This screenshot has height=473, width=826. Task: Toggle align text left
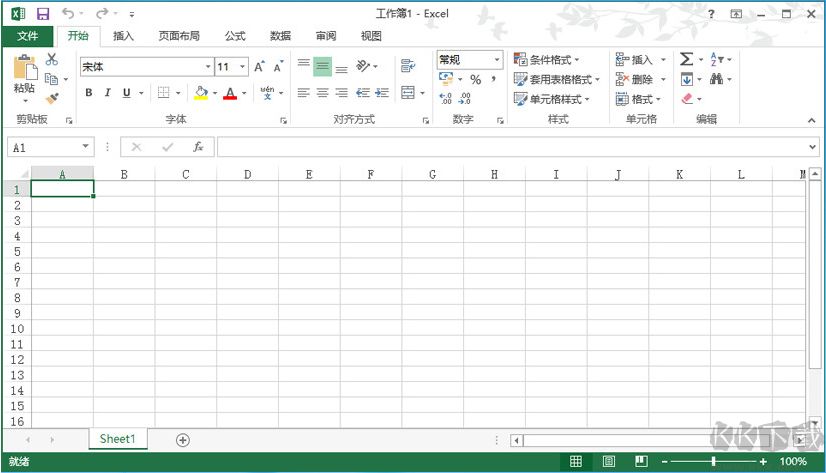tap(303, 93)
